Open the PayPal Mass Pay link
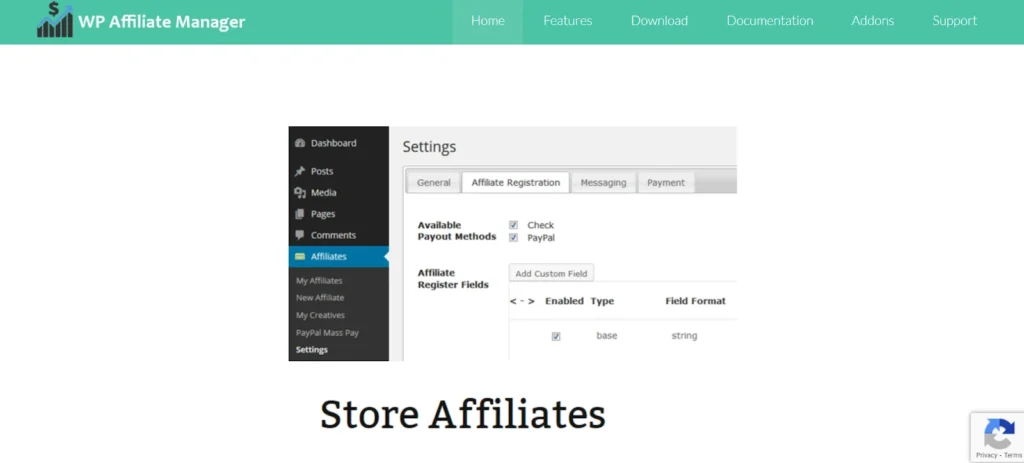The width and height of the screenshot is (1024, 463). (x=327, y=332)
